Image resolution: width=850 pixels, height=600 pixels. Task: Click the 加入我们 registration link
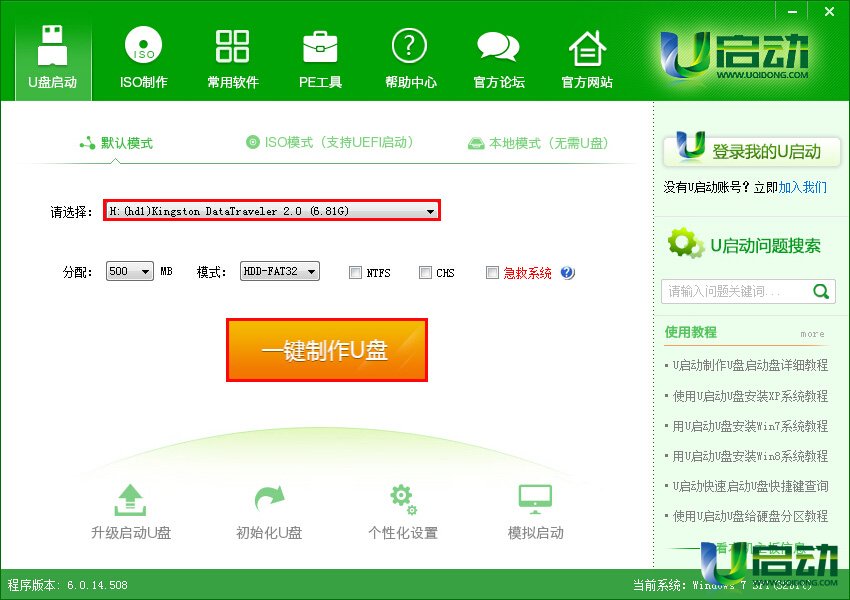(x=803, y=188)
